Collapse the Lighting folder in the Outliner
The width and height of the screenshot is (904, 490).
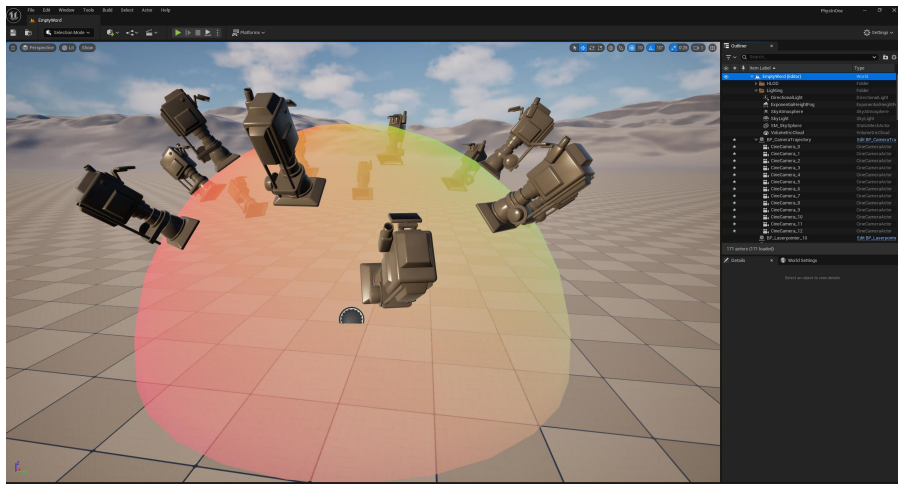pyautogui.click(x=756, y=91)
